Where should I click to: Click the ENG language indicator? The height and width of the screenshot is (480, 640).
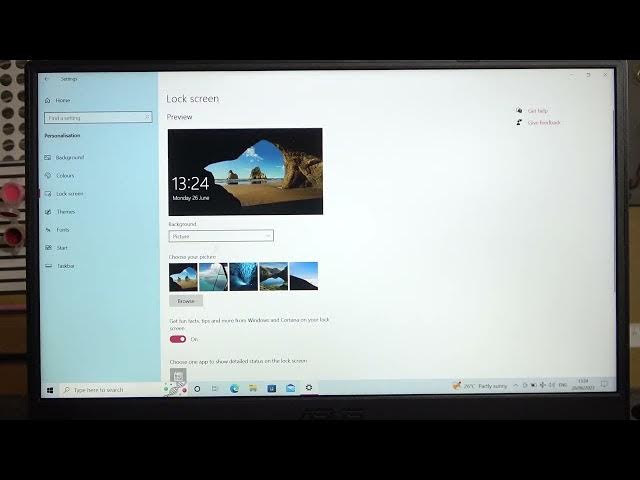[563, 384]
